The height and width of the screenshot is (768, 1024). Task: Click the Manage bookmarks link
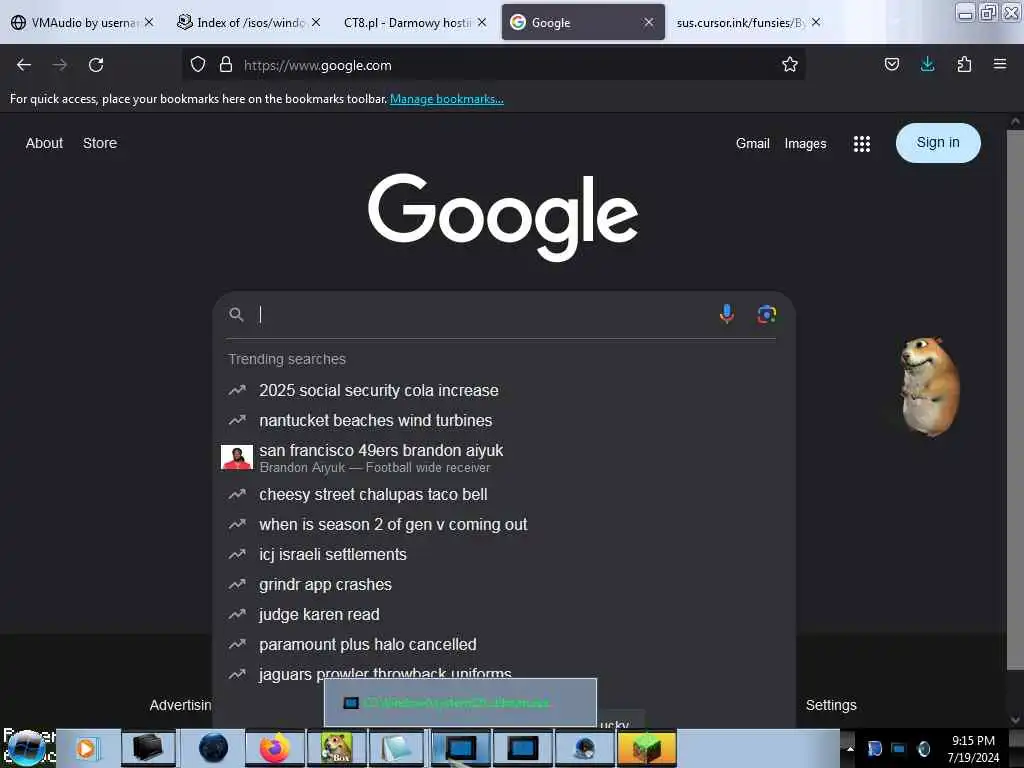pyautogui.click(x=447, y=99)
